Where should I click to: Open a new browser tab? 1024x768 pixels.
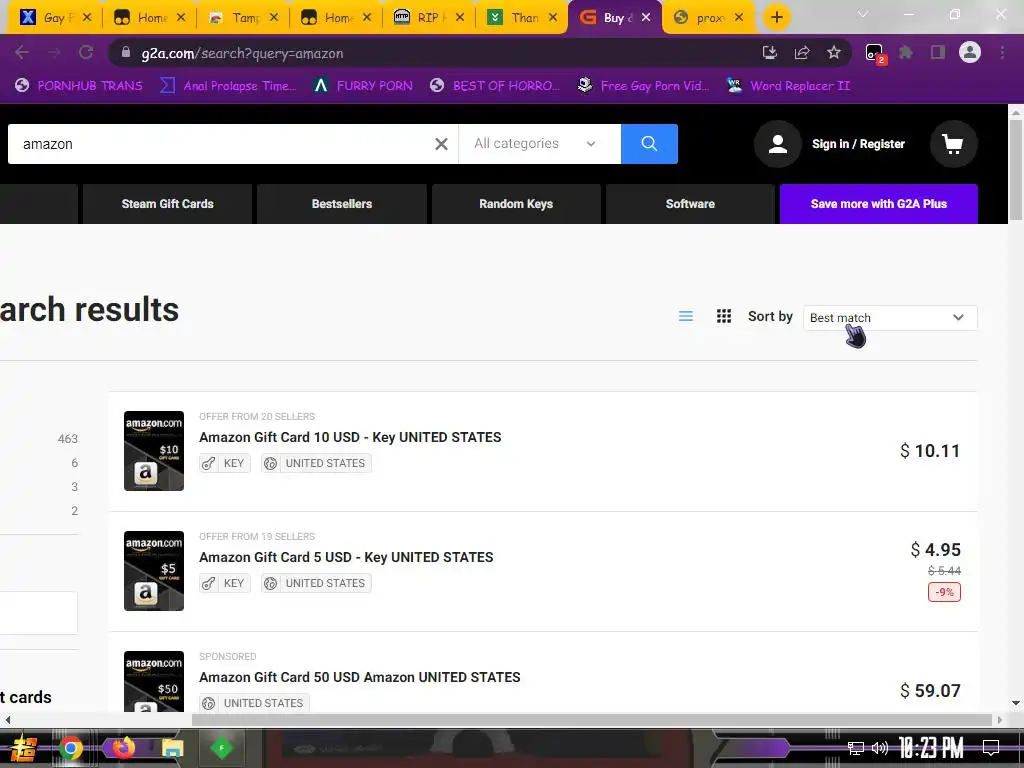tap(776, 17)
